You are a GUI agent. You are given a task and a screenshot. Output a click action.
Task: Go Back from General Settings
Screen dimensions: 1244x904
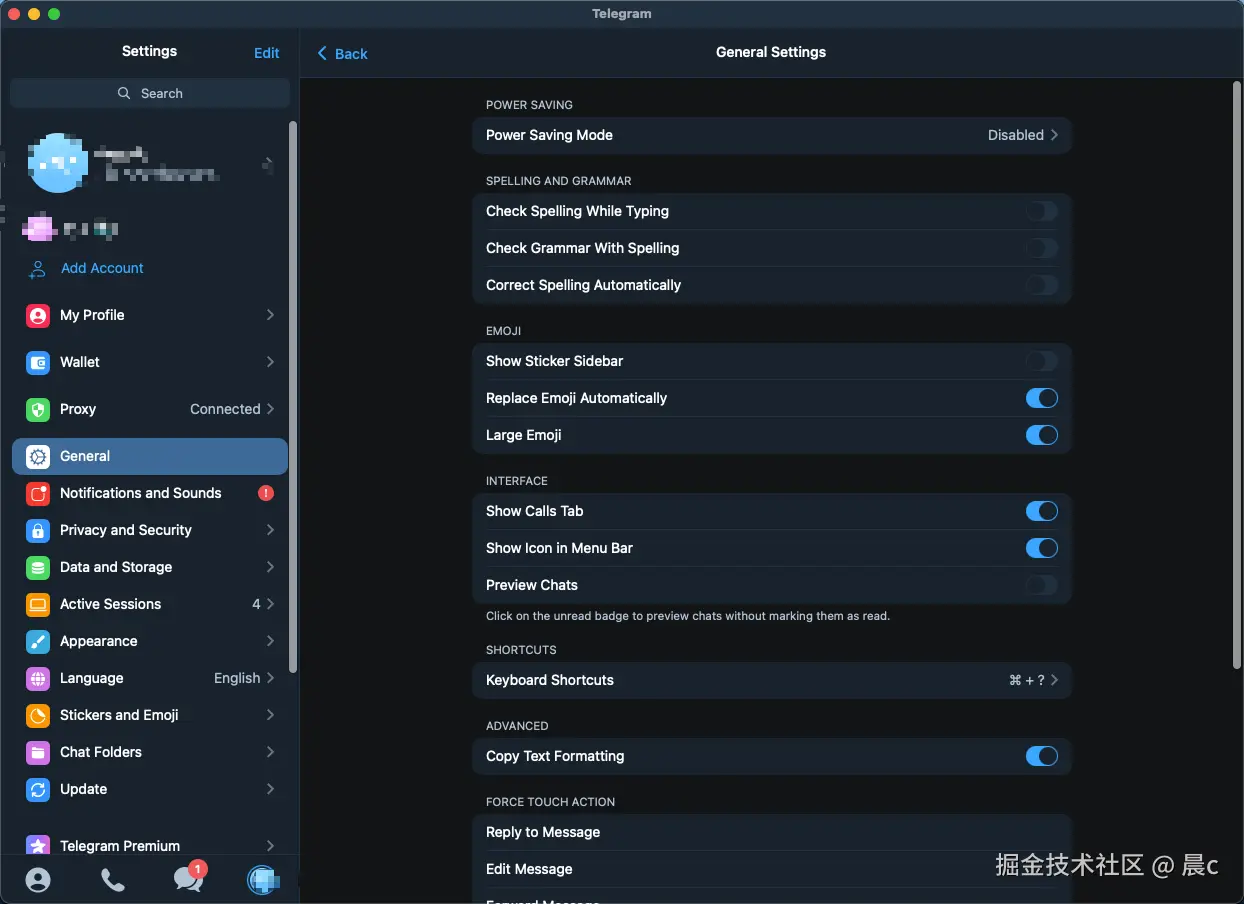point(342,53)
